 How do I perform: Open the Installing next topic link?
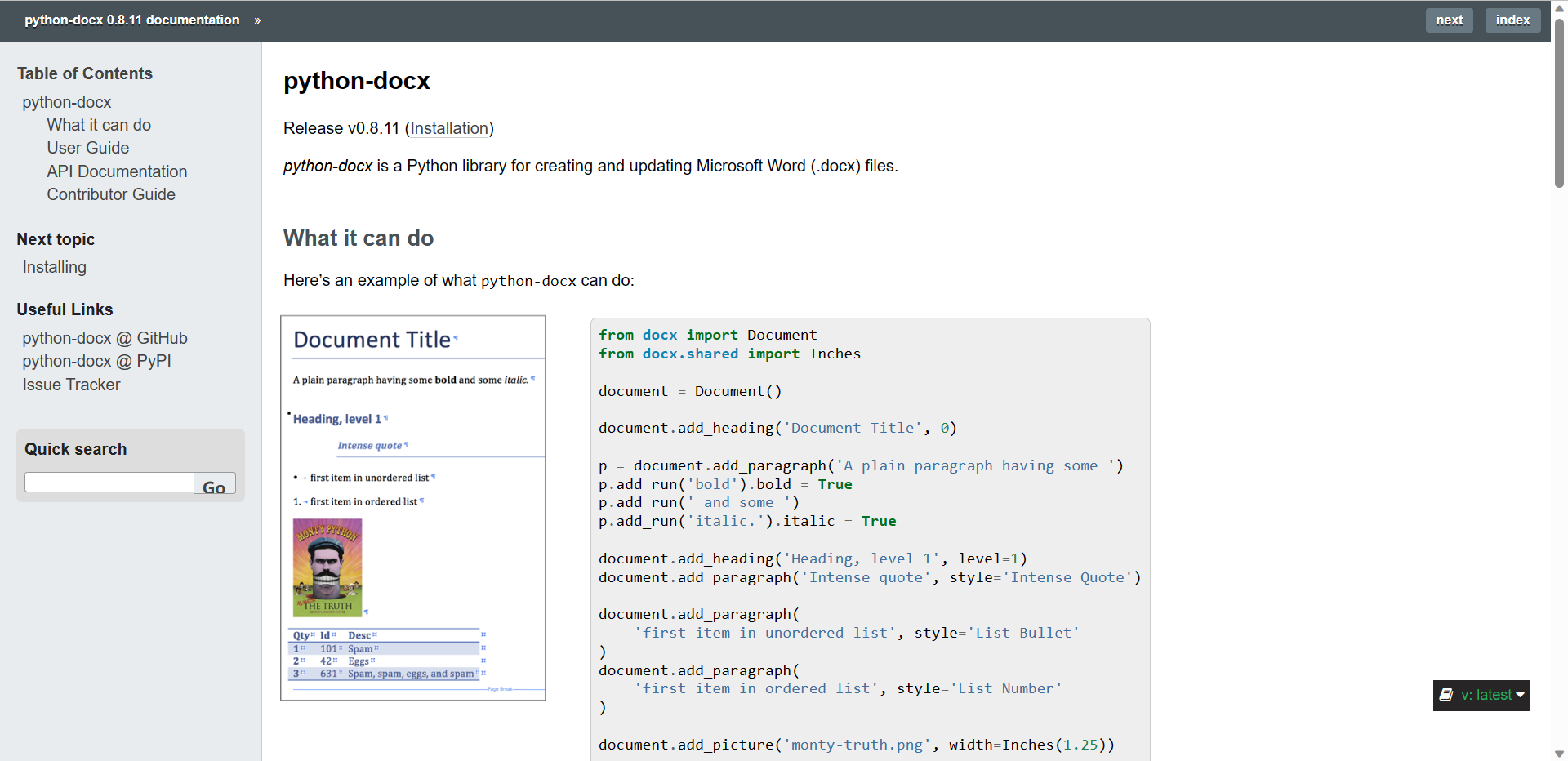[x=54, y=267]
